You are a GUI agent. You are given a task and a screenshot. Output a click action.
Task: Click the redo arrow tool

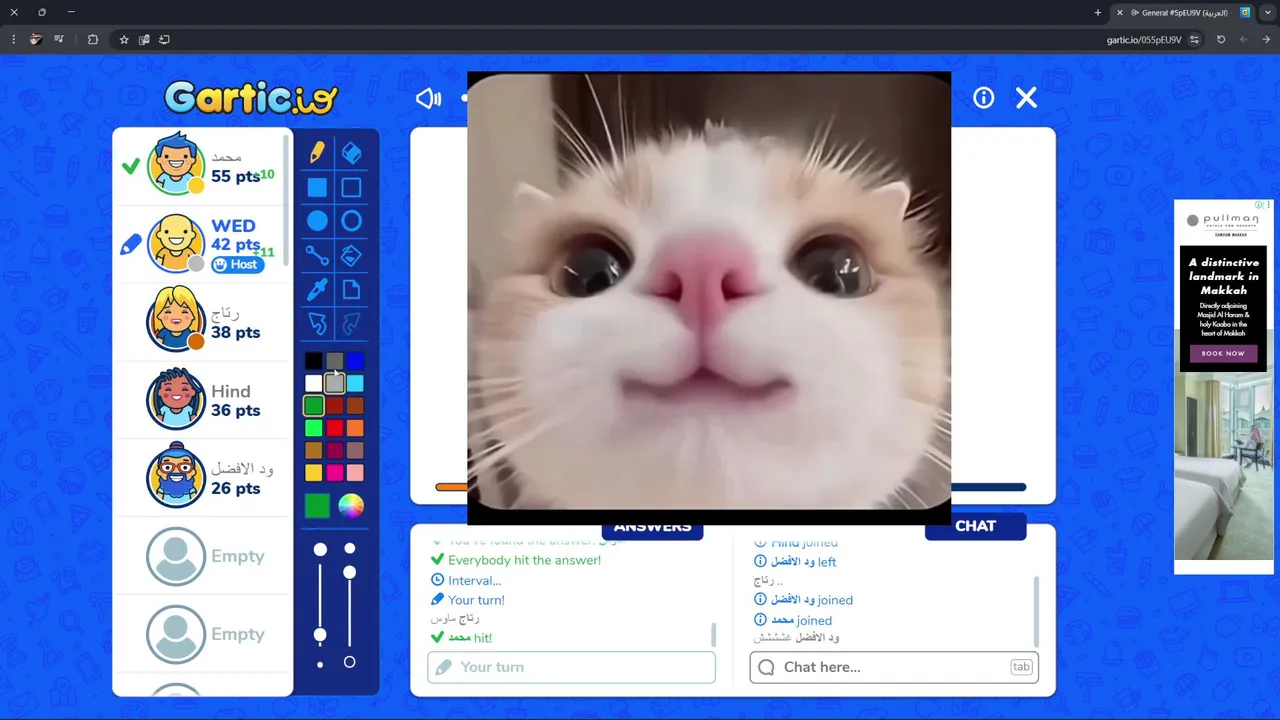point(351,324)
